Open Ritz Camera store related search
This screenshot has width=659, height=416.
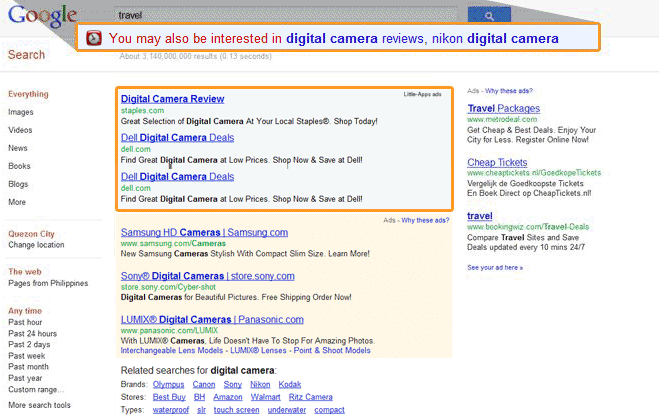click(x=311, y=397)
